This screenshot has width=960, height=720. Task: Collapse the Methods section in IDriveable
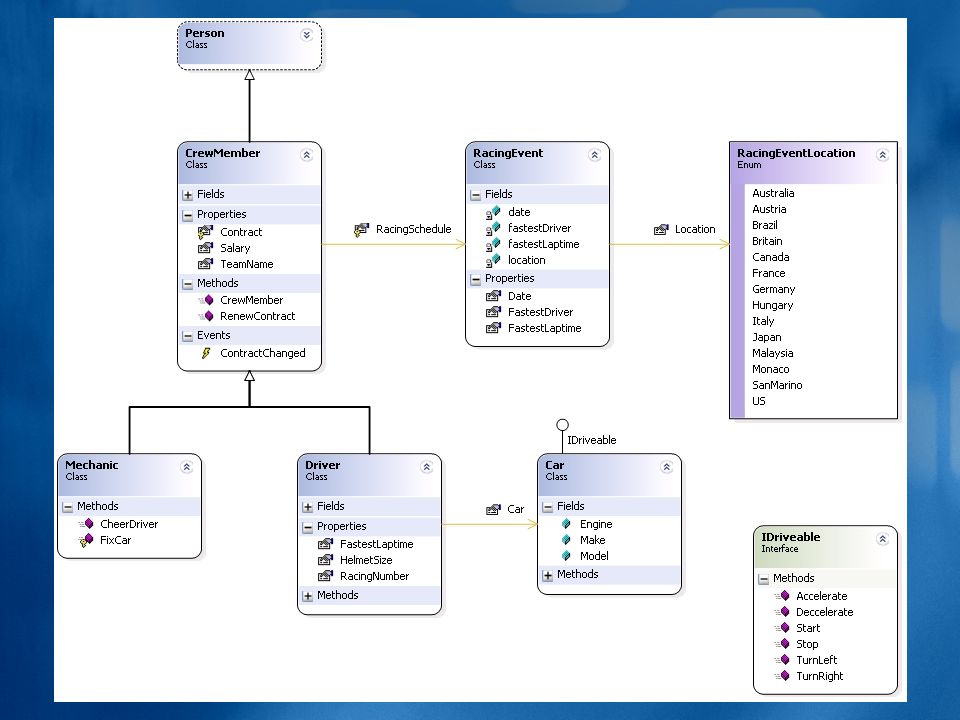coord(763,579)
